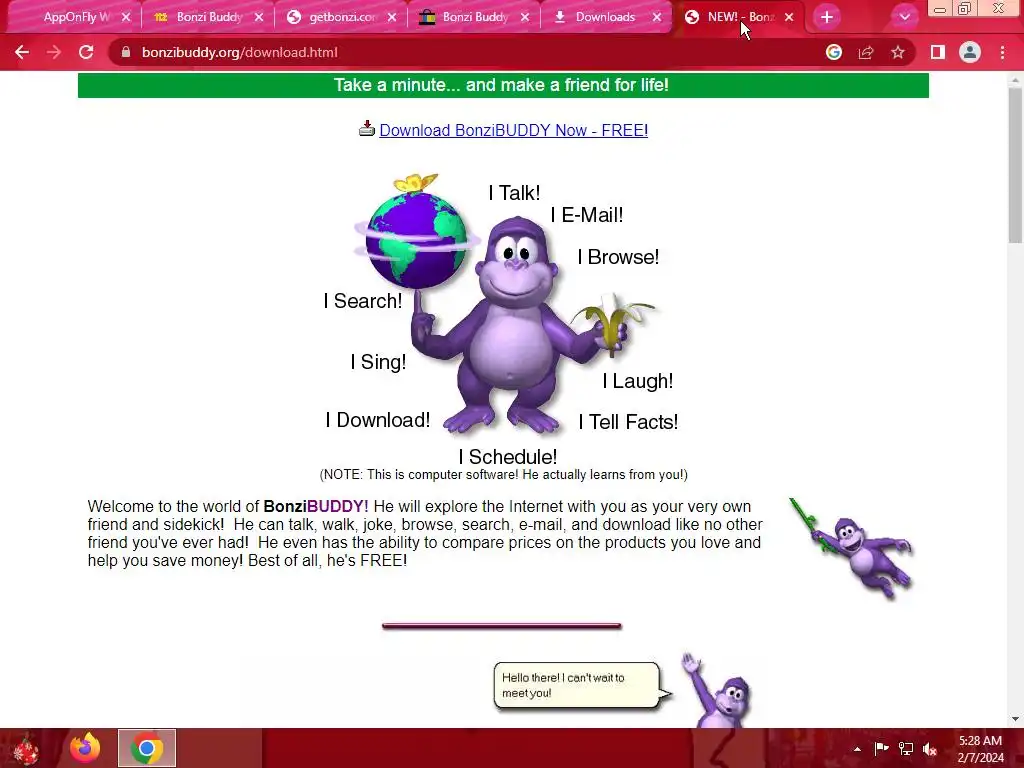This screenshot has width=1024, height=768.
Task: Click the Chrome taskbar icon
Action: [147, 748]
